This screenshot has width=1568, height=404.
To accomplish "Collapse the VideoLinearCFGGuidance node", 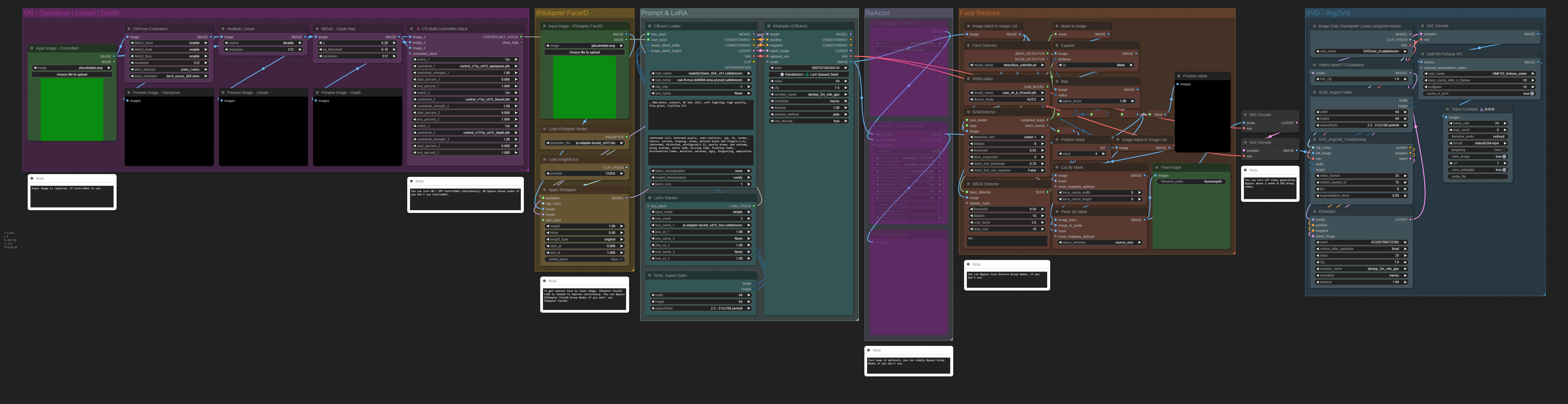I will (x=1314, y=65).
